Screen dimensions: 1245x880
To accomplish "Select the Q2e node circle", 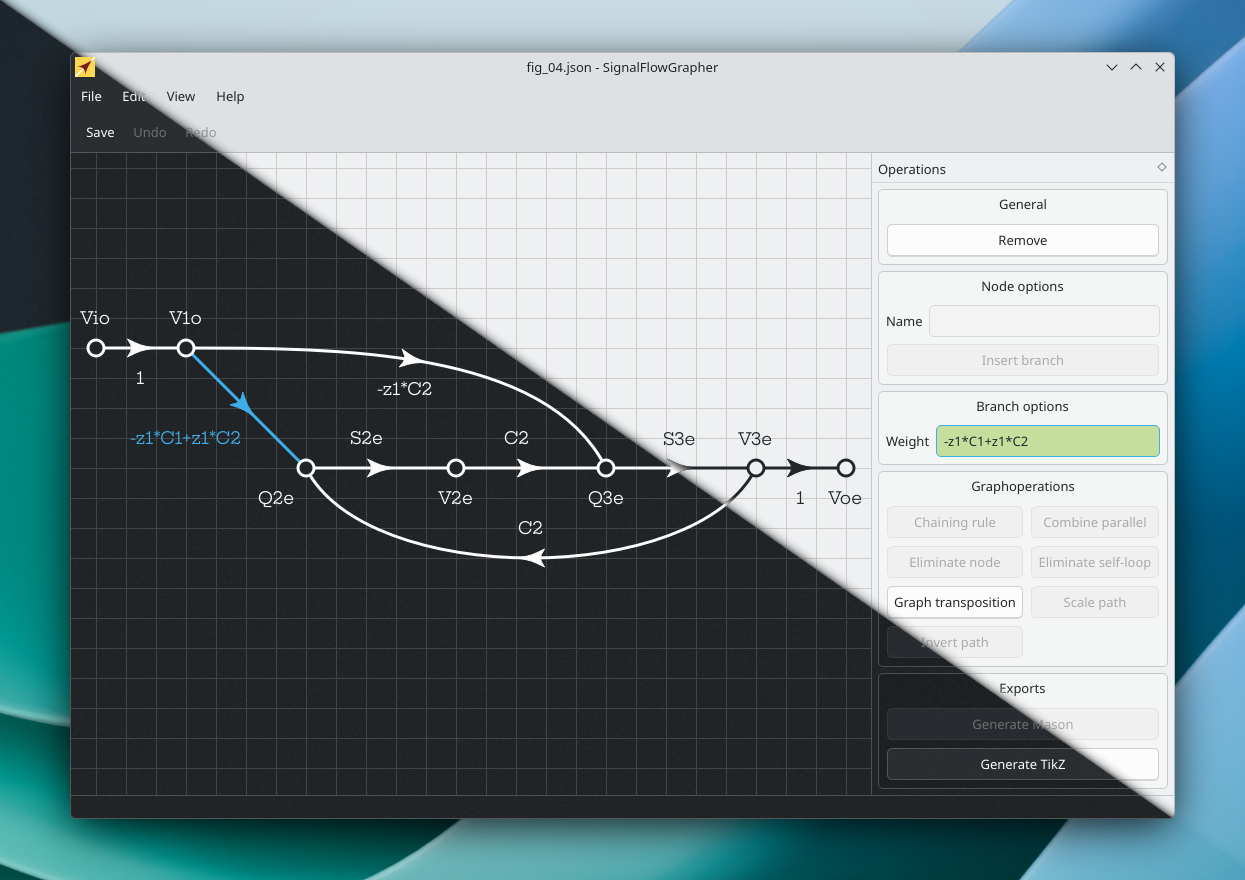I will 306,468.
